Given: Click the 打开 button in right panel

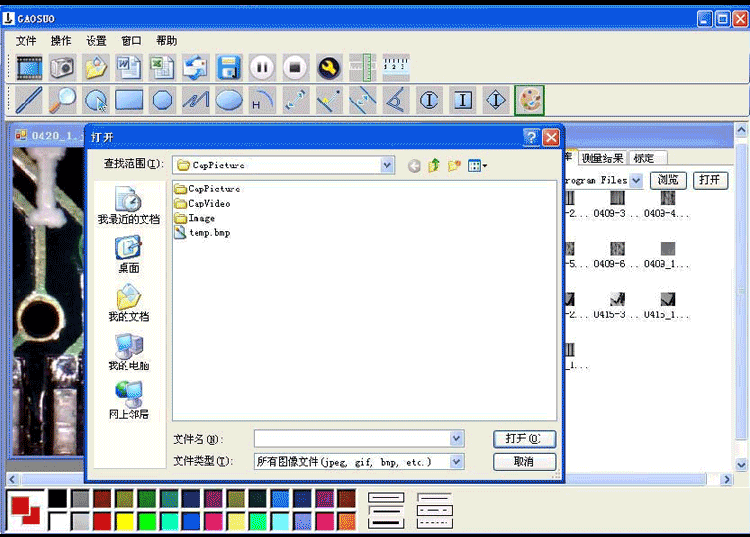Looking at the screenshot, I should point(710,180).
